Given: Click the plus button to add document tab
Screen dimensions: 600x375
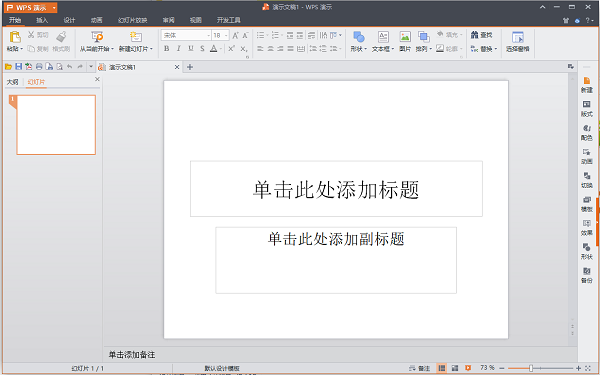Looking at the screenshot, I should pyautogui.click(x=190, y=67).
